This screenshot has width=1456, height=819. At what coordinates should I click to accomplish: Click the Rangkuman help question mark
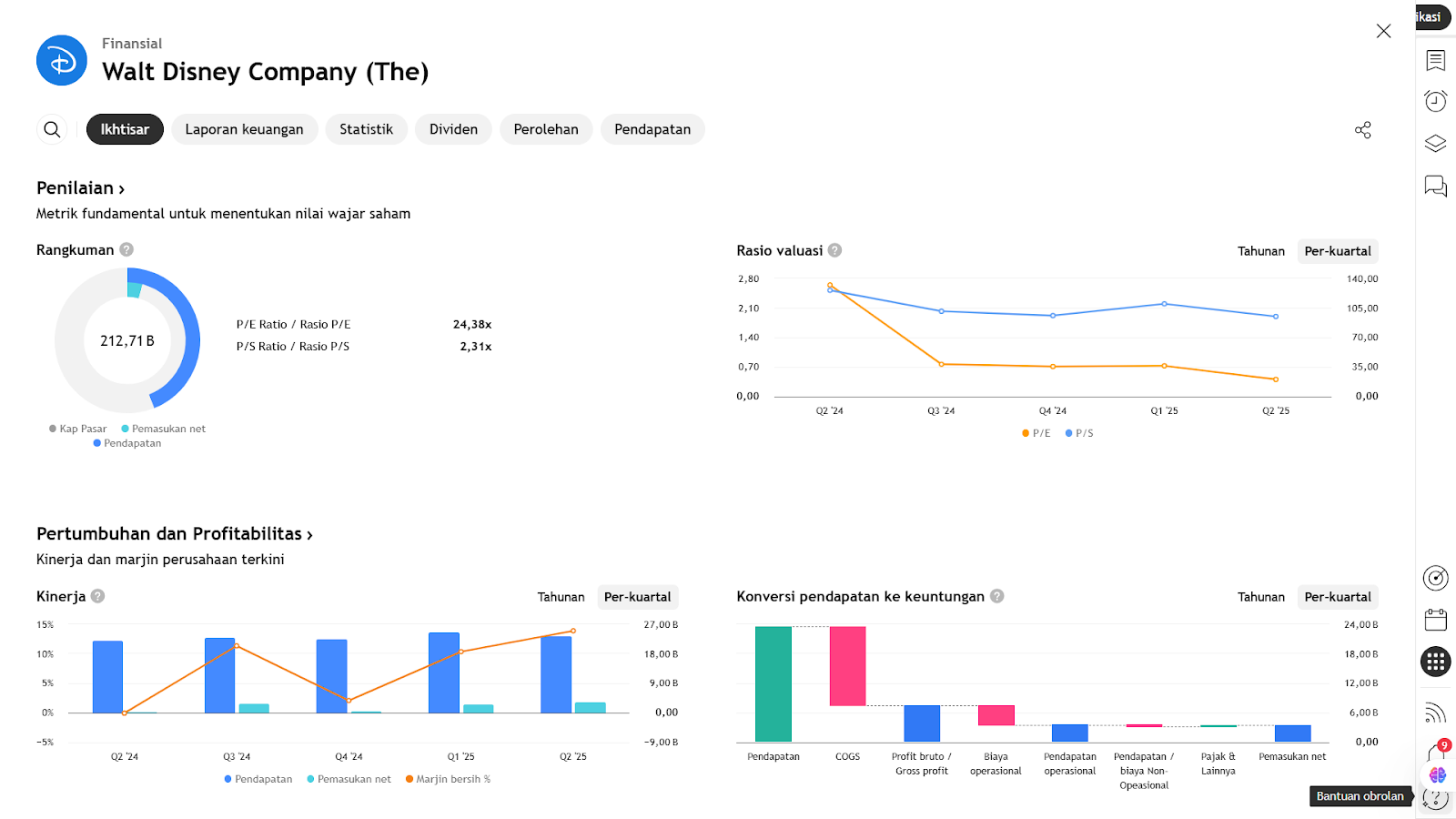126,249
